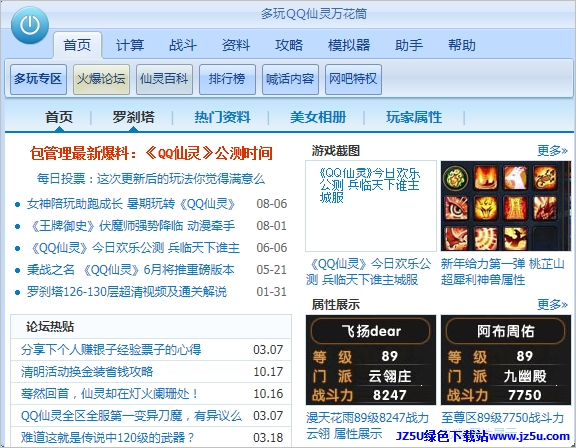The image size is (576, 448).
Task: Open the 助手 tab
Action: tap(409, 45)
